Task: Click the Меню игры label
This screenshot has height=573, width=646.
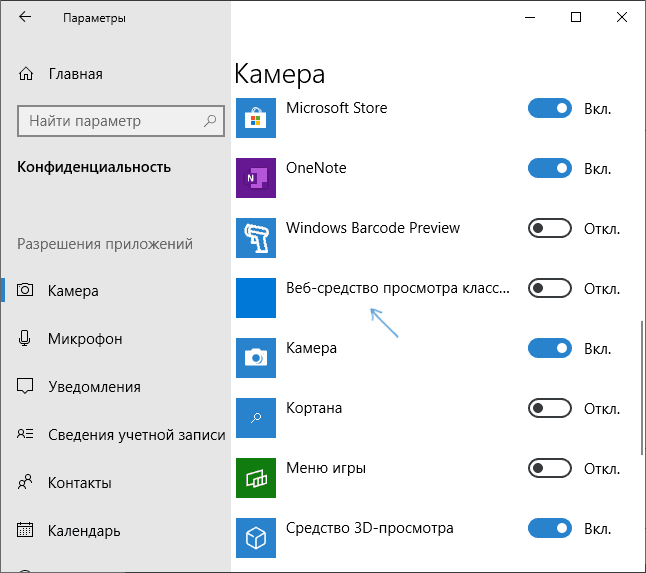Action: [x=326, y=468]
